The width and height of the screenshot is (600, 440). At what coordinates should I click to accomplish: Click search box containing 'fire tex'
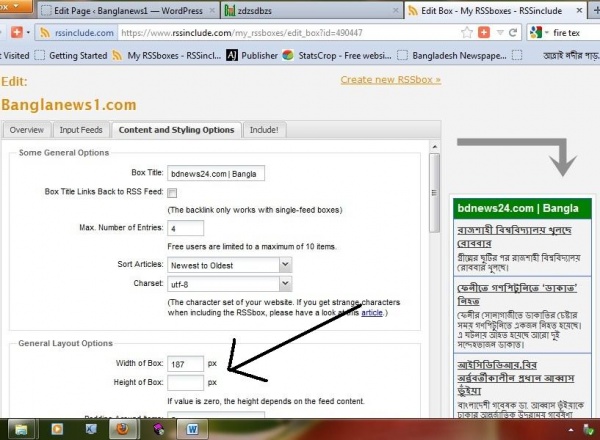click(x=575, y=33)
